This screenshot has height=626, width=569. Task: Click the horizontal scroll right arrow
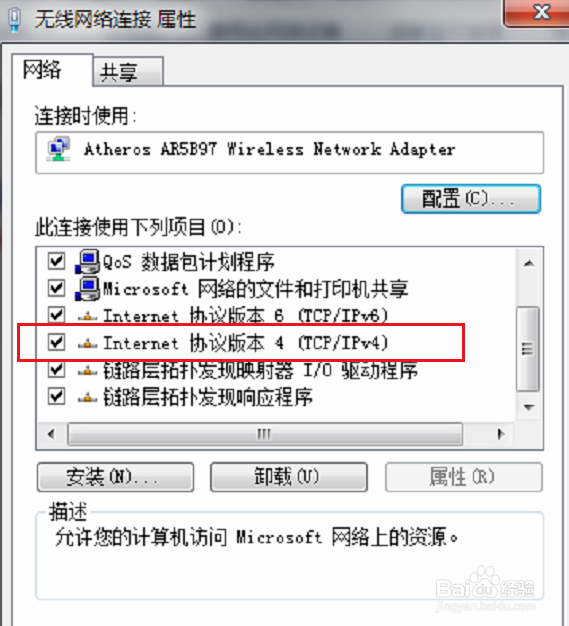tap(500, 434)
